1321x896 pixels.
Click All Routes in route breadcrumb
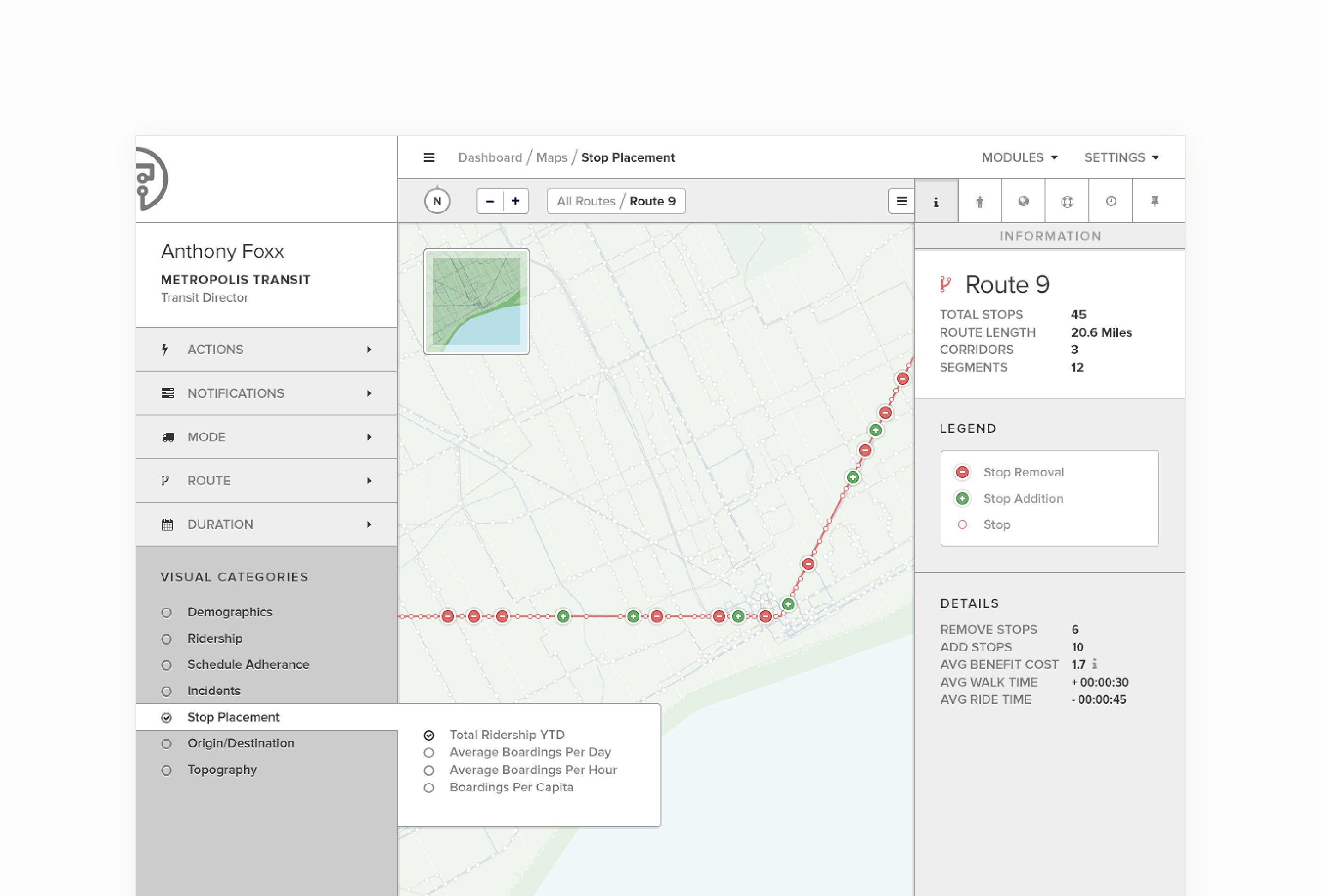click(x=586, y=201)
